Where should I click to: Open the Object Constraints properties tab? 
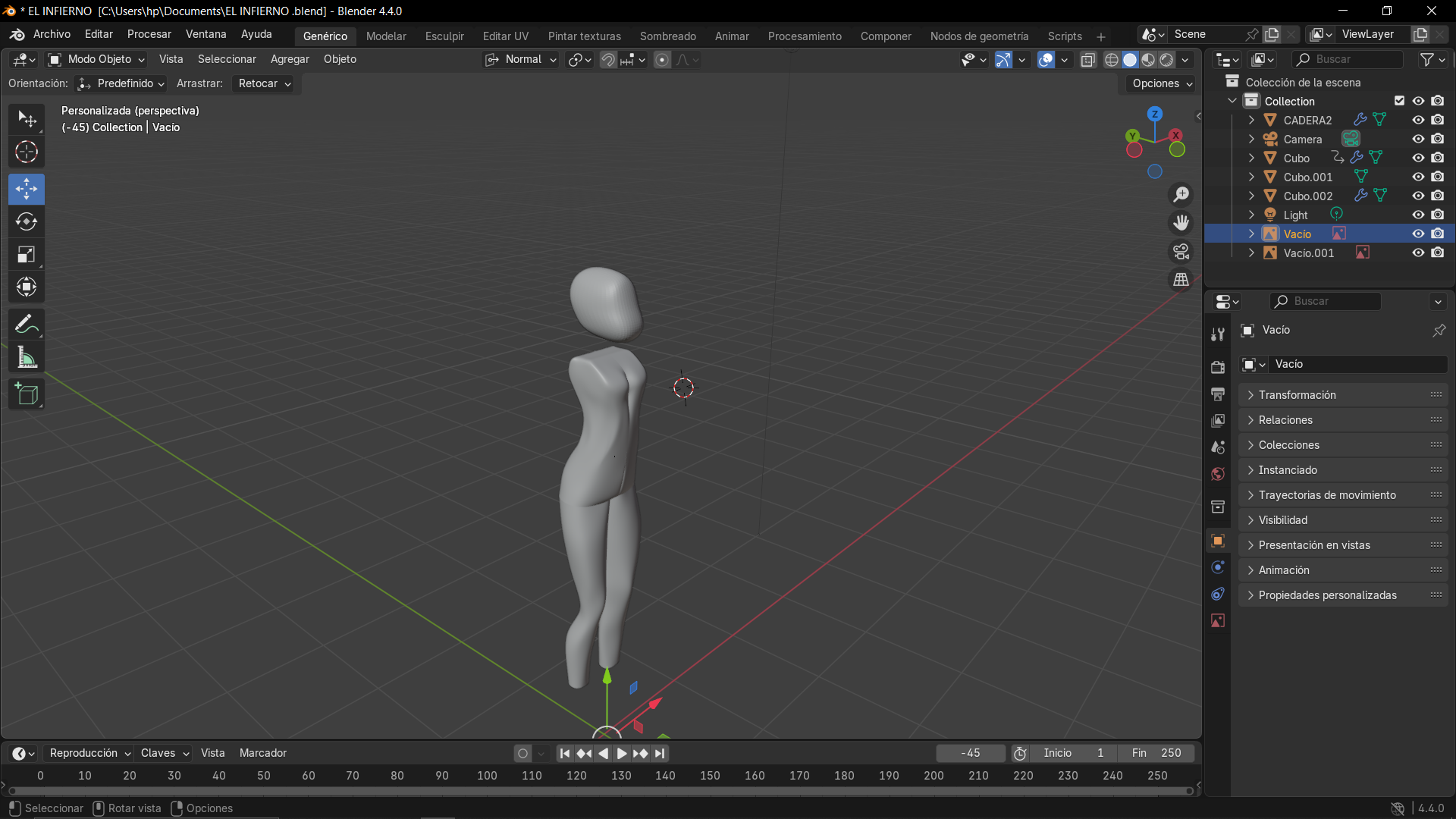click(1218, 594)
